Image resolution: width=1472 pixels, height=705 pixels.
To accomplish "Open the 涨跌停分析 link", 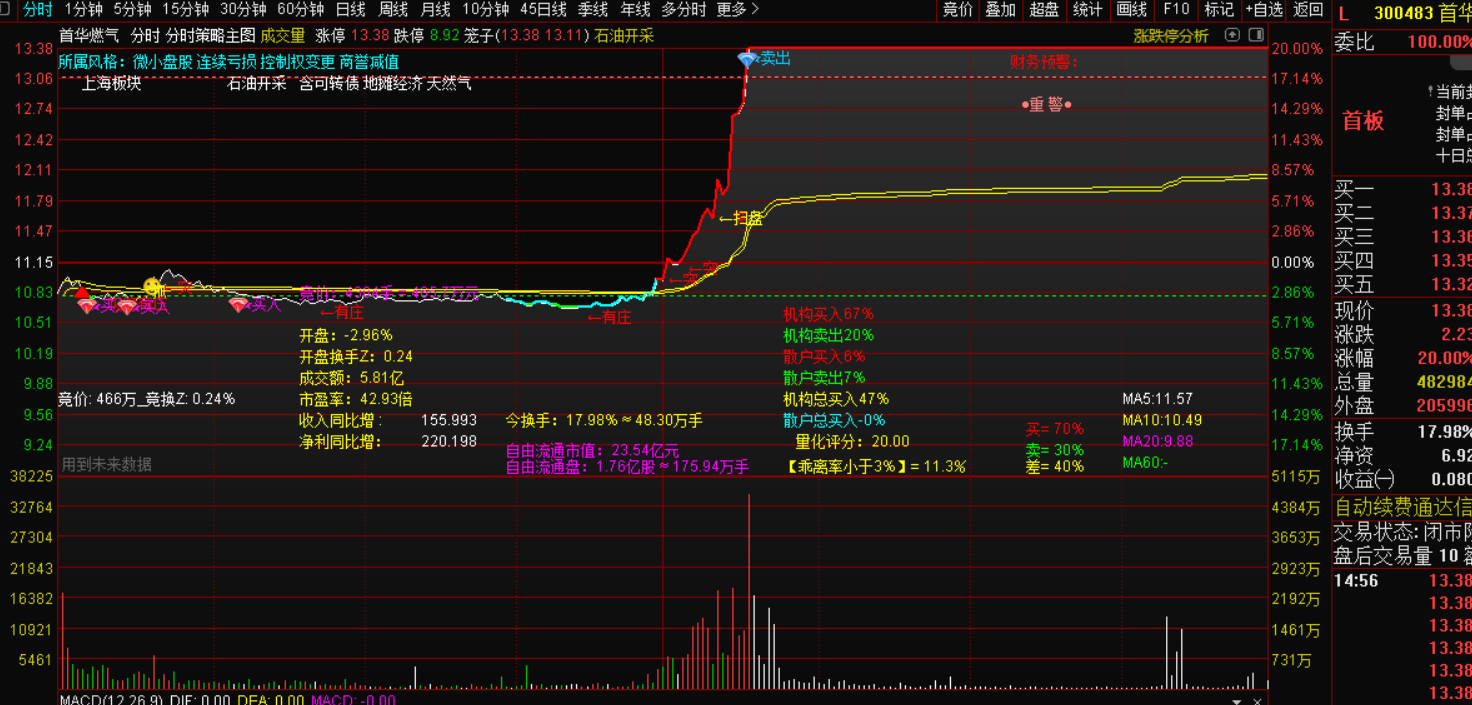I will pos(1170,36).
